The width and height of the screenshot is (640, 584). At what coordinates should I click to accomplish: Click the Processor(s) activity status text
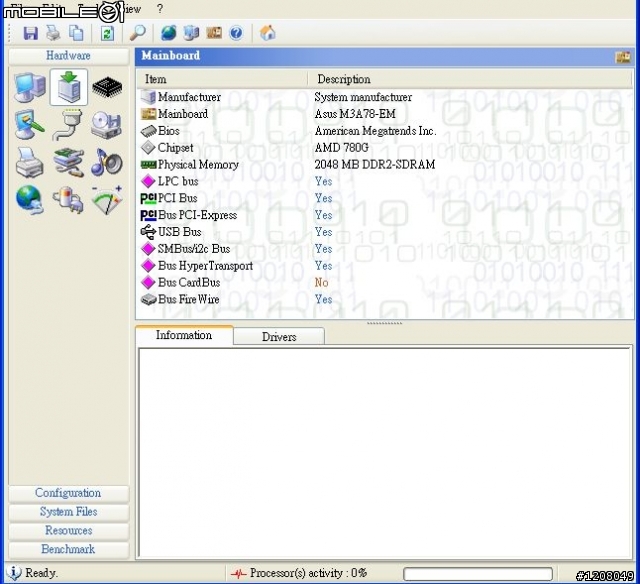[309, 573]
